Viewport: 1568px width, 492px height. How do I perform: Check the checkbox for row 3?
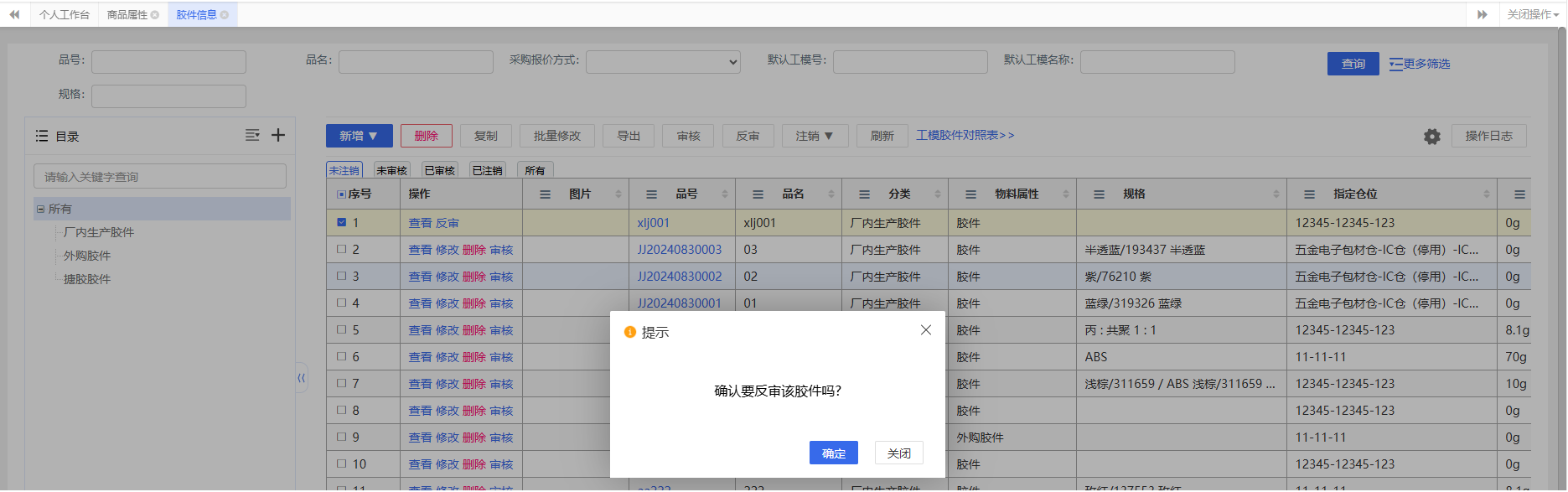tap(341, 276)
